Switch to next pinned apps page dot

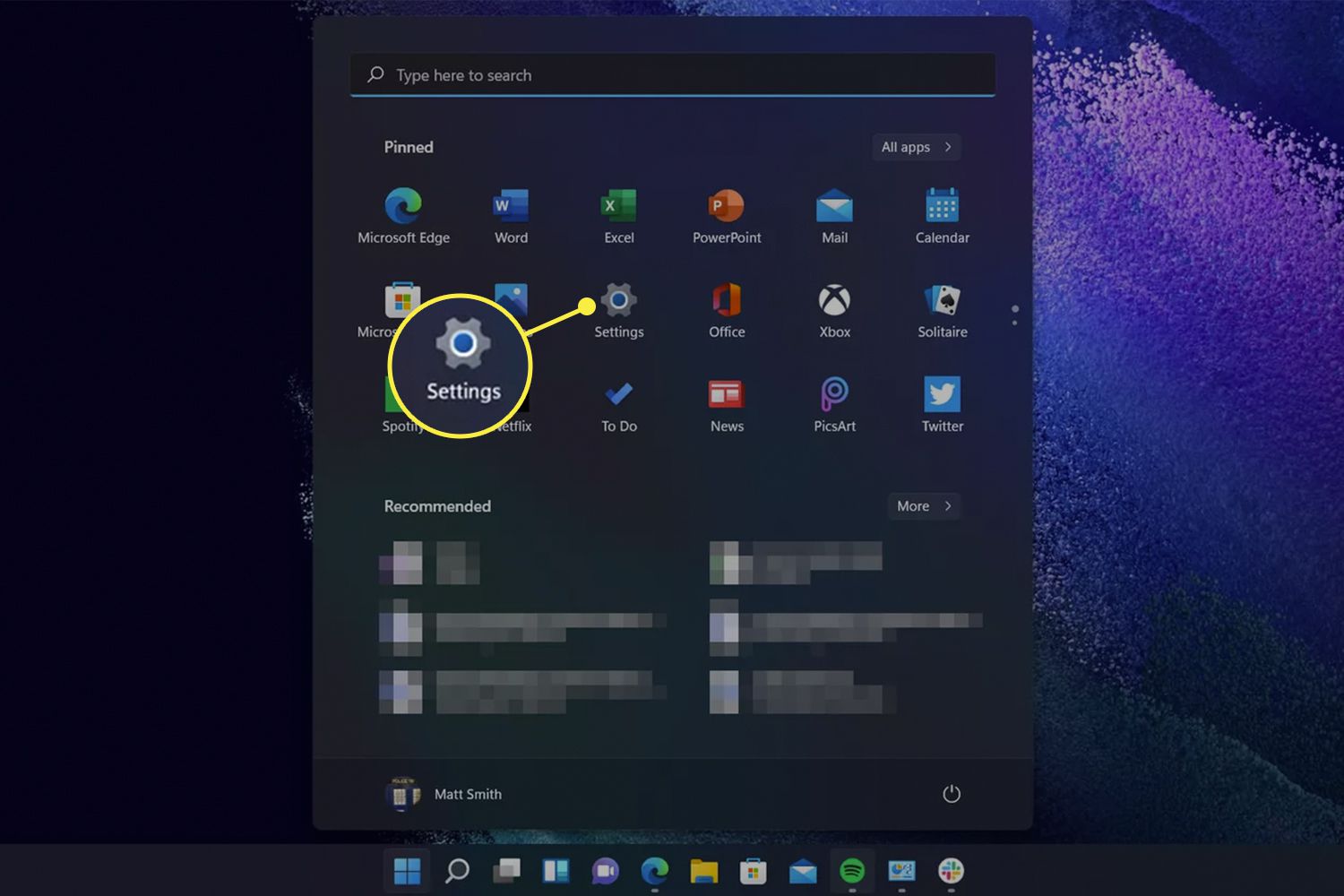click(1014, 322)
